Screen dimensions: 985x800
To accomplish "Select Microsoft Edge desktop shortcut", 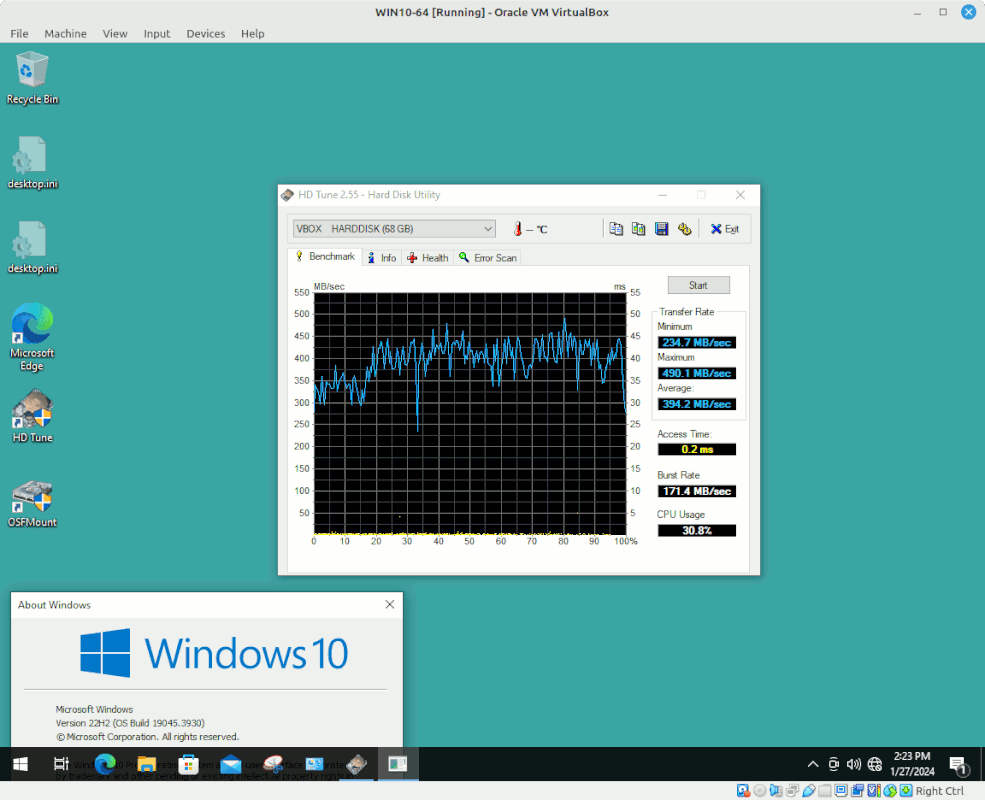I will click(32, 337).
